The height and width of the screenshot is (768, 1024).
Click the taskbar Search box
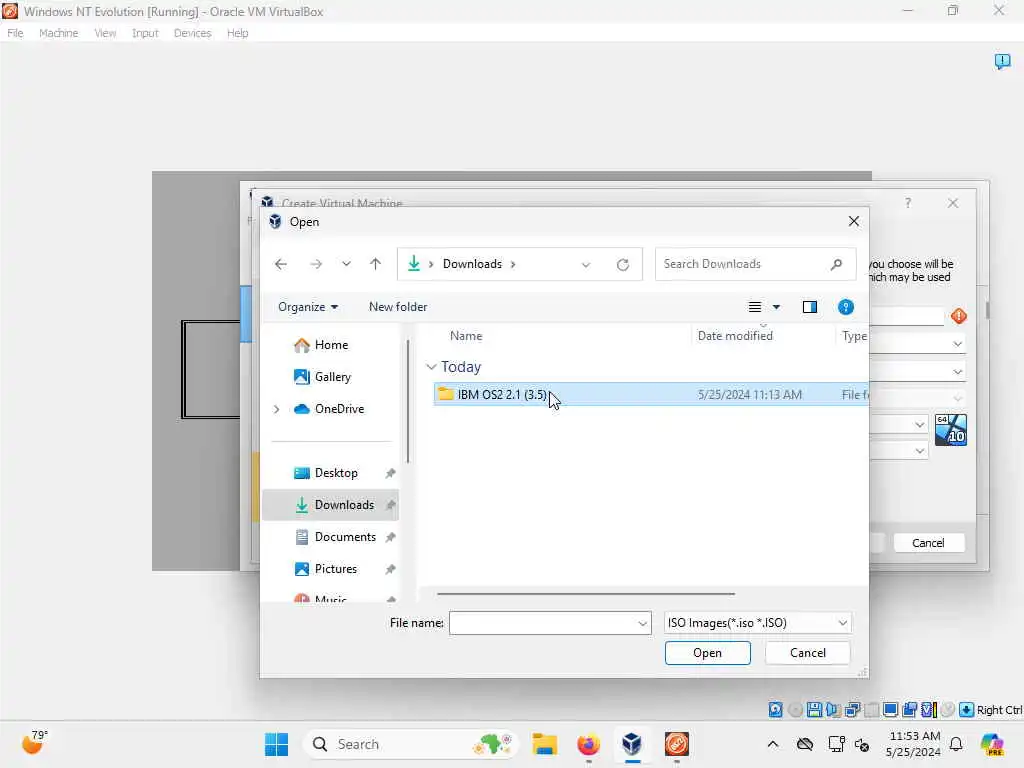(x=409, y=744)
